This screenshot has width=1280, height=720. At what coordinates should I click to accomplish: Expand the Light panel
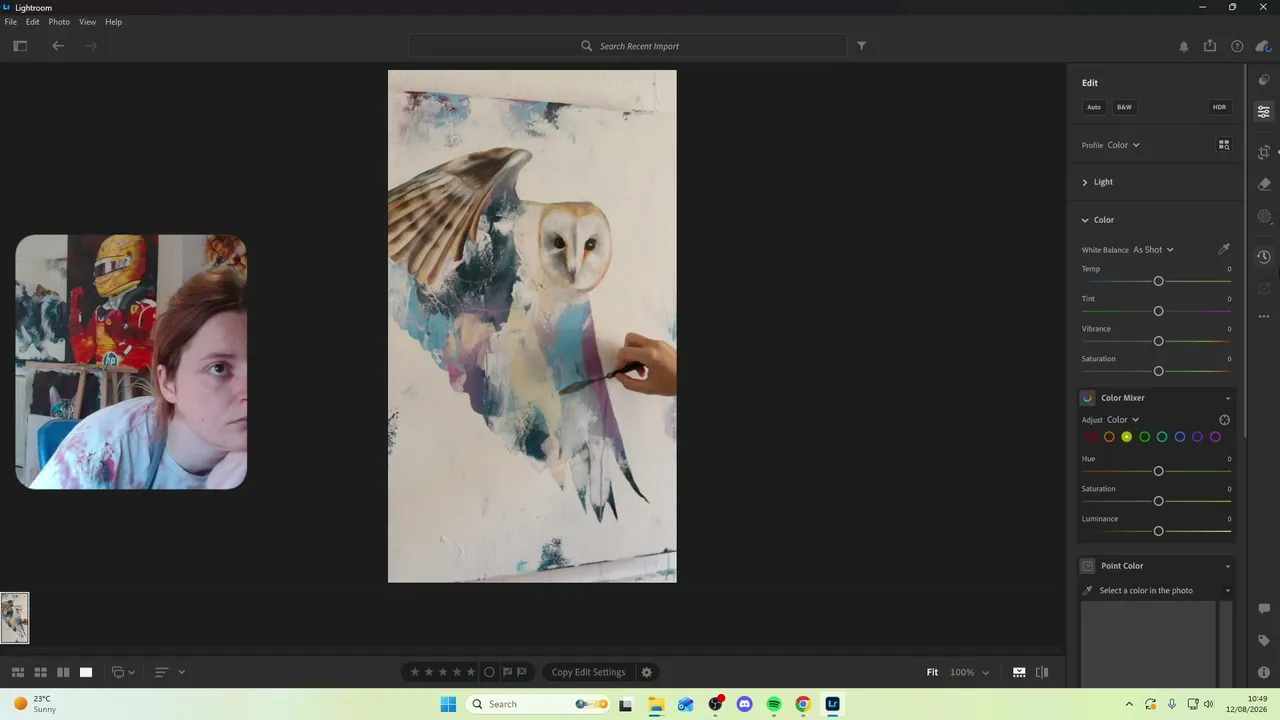[x=1098, y=182]
